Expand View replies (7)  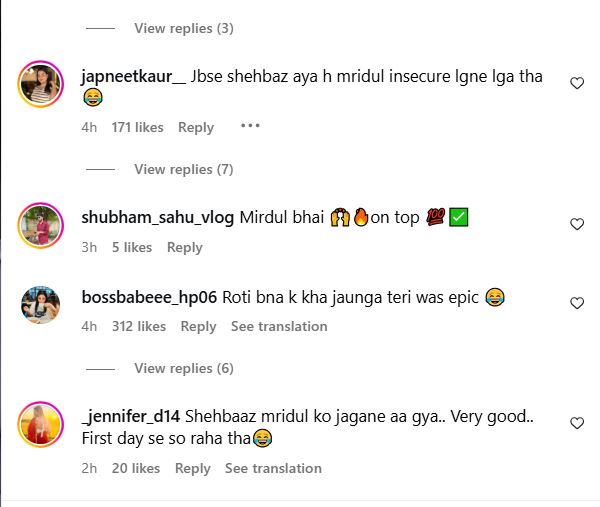pos(183,169)
